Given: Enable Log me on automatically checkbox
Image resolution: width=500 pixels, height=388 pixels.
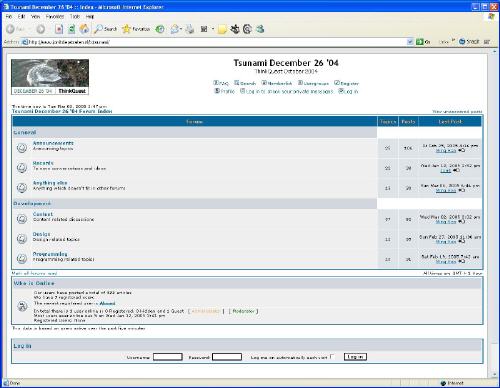Looking at the screenshot, I should click(332, 357).
